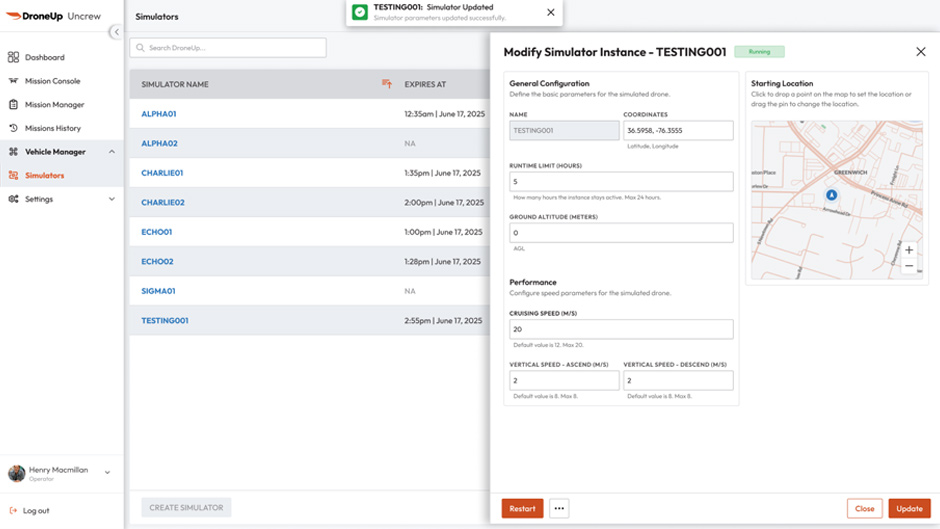Close the Modify Simulator Instance panel with X
This screenshot has height=529, width=940.
point(921,52)
